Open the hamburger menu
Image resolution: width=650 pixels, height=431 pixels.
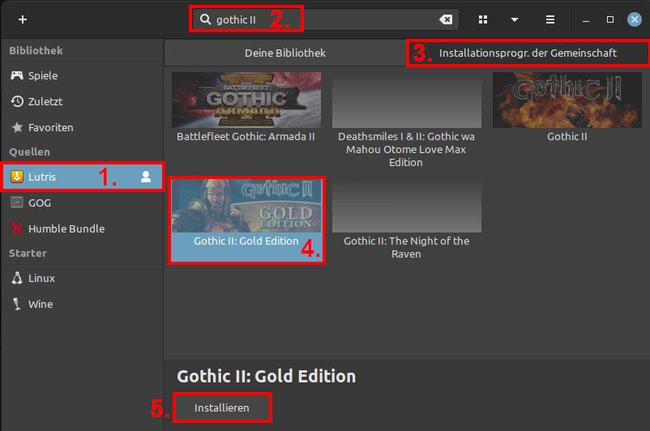tap(550, 19)
